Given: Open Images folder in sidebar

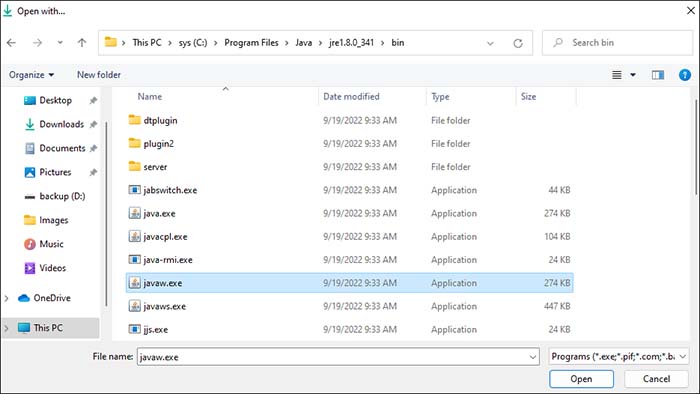Looking at the screenshot, I should [54, 220].
